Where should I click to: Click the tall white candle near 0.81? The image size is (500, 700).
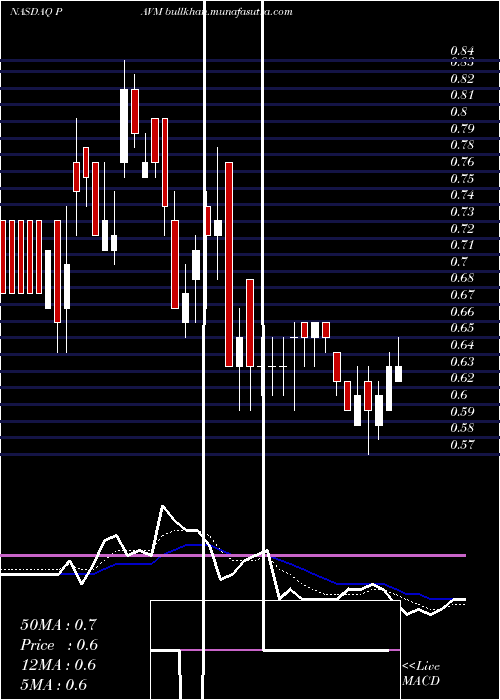[124, 126]
